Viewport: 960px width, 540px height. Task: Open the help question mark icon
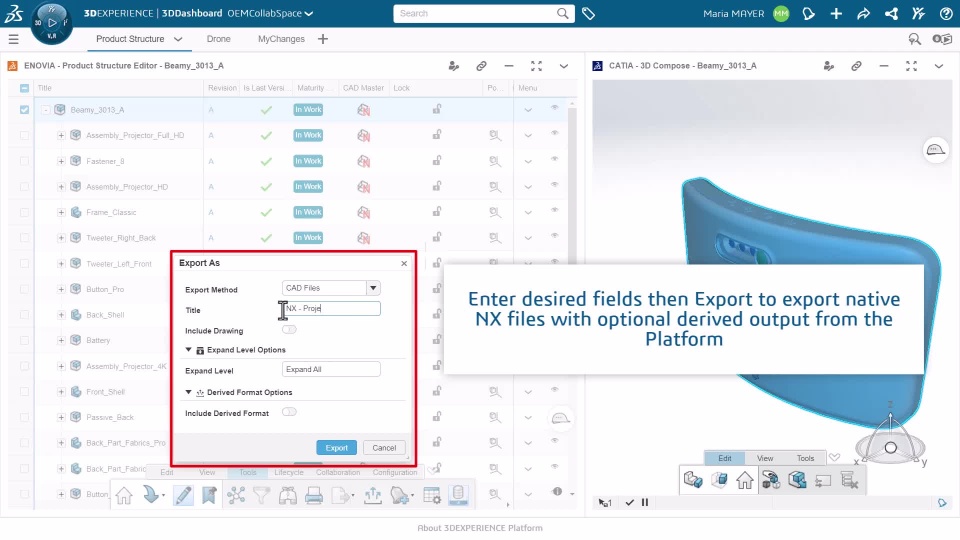pos(945,13)
